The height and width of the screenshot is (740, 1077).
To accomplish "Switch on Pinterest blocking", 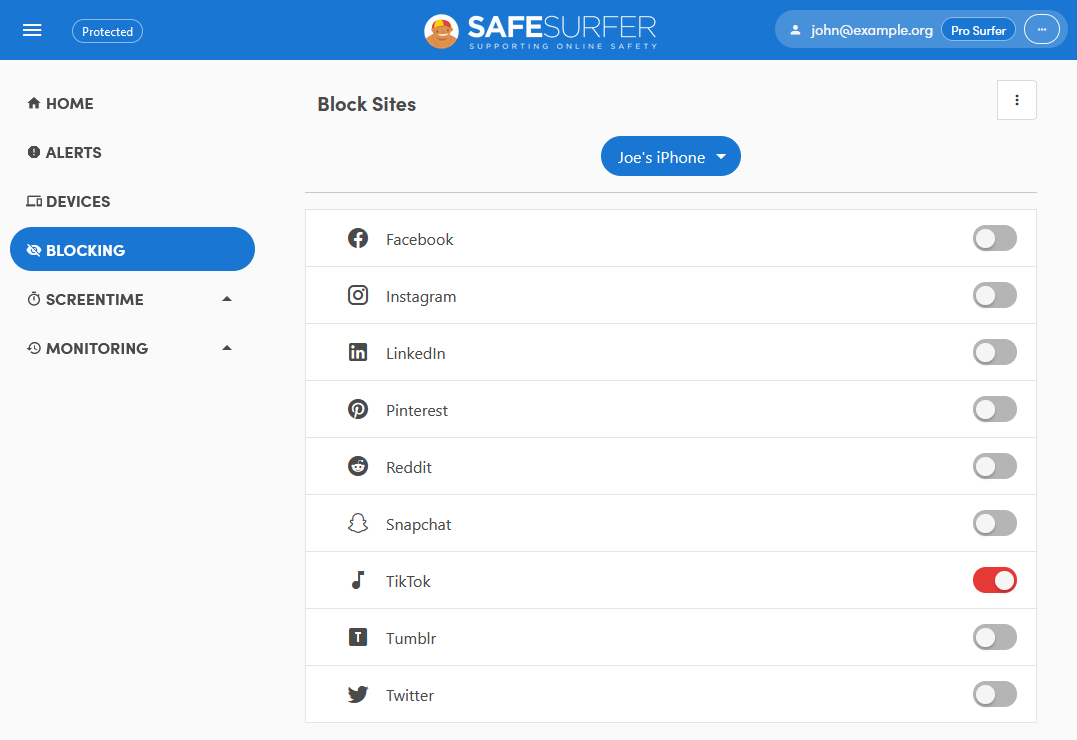I will (995, 410).
